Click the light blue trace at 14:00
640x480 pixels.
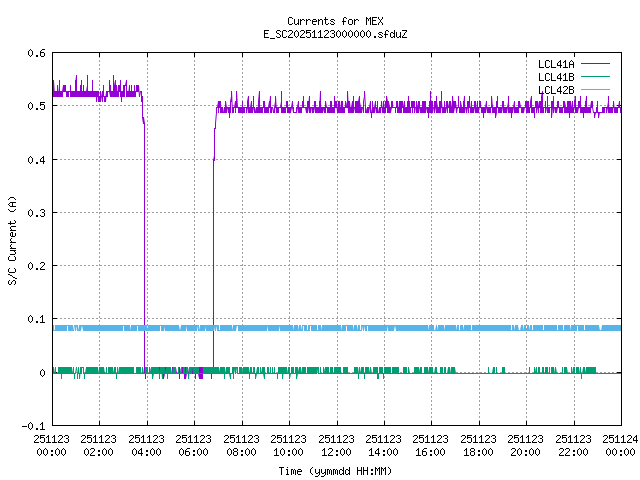[x=383, y=327]
